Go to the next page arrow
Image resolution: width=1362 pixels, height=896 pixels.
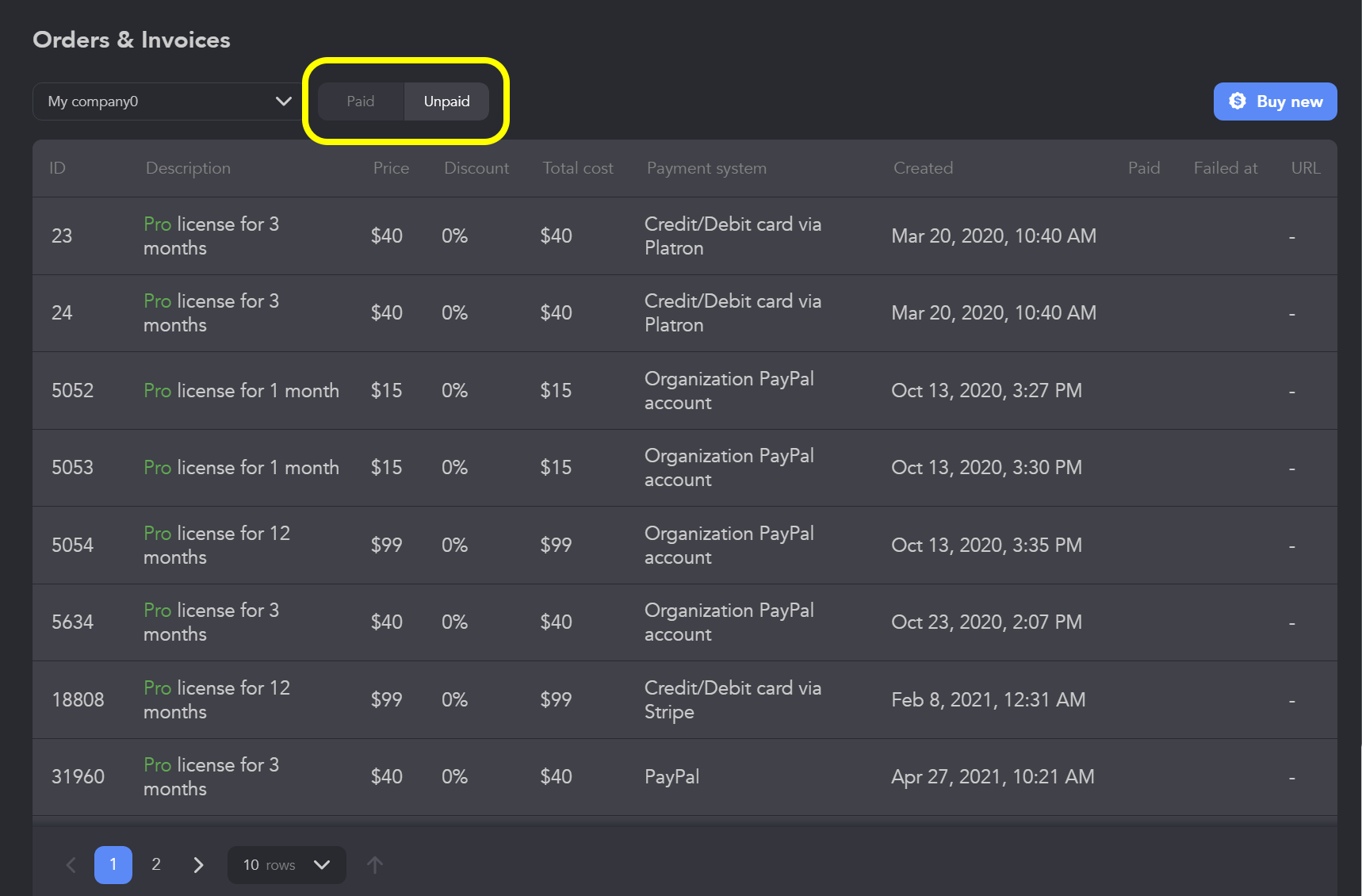(x=198, y=865)
